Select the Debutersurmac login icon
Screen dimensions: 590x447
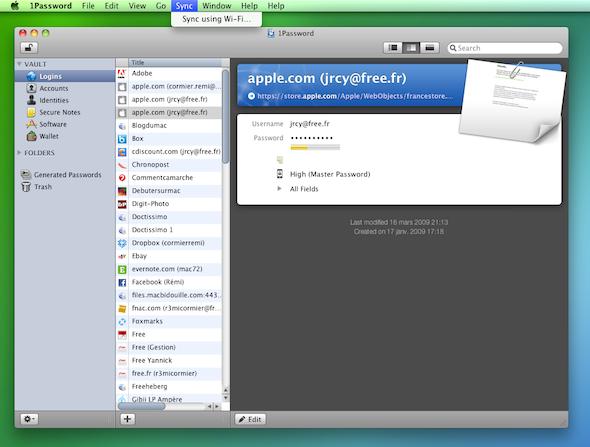(x=122, y=191)
